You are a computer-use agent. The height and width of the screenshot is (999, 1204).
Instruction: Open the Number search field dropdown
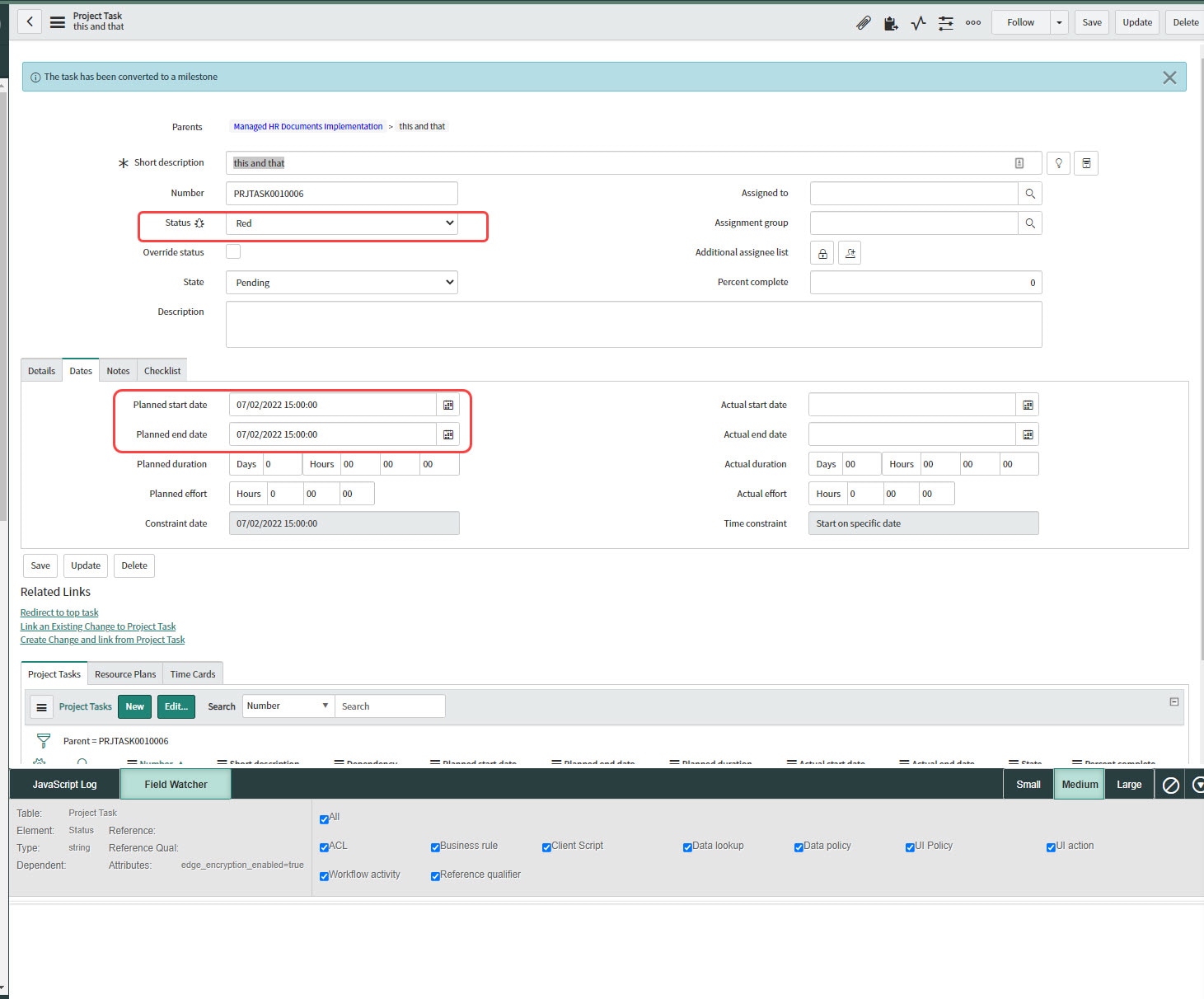click(x=288, y=706)
